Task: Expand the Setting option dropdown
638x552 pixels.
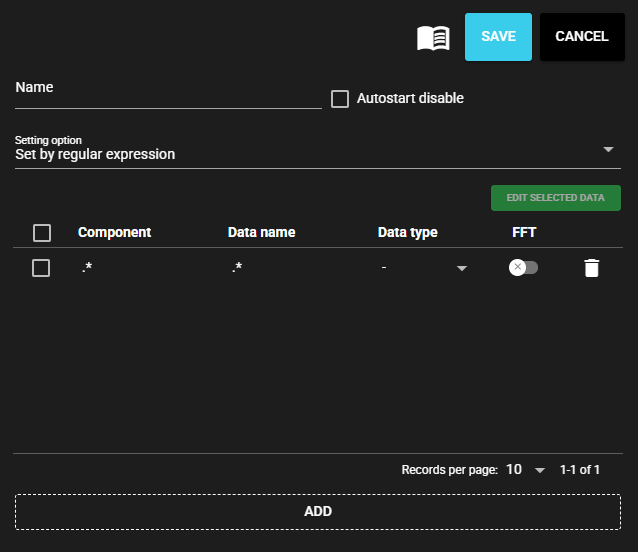Action: pyautogui.click(x=317, y=150)
